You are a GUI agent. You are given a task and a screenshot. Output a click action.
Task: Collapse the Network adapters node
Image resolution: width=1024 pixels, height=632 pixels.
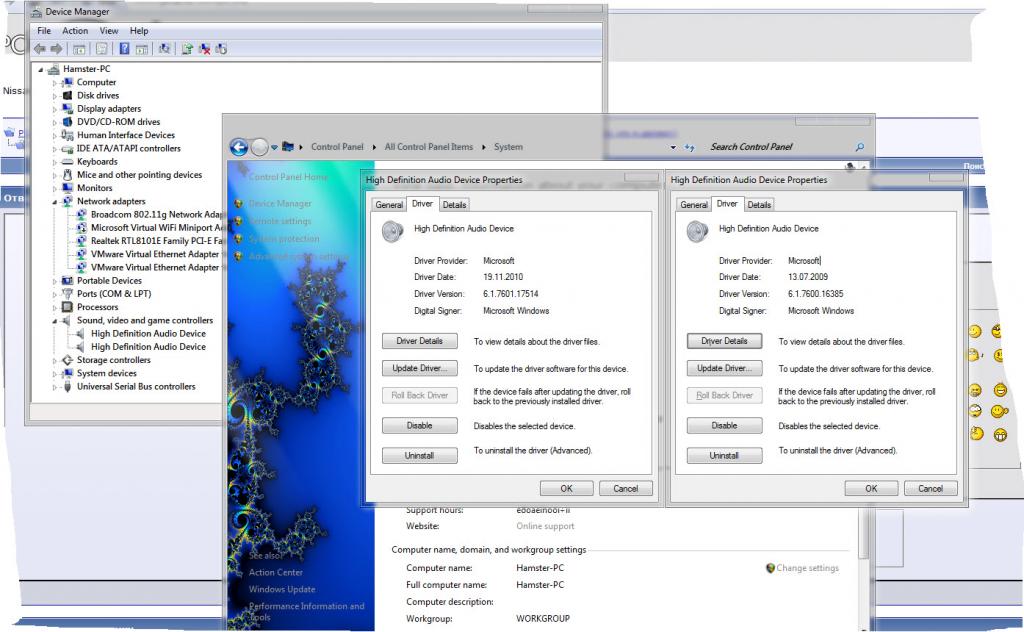point(56,202)
